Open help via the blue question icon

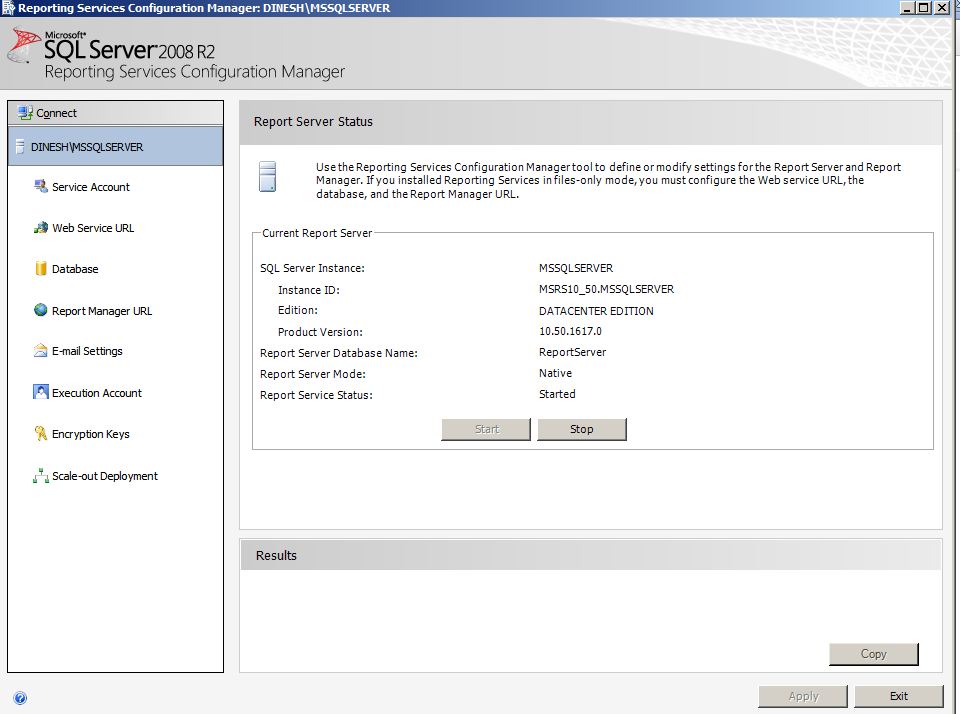(x=20, y=697)
